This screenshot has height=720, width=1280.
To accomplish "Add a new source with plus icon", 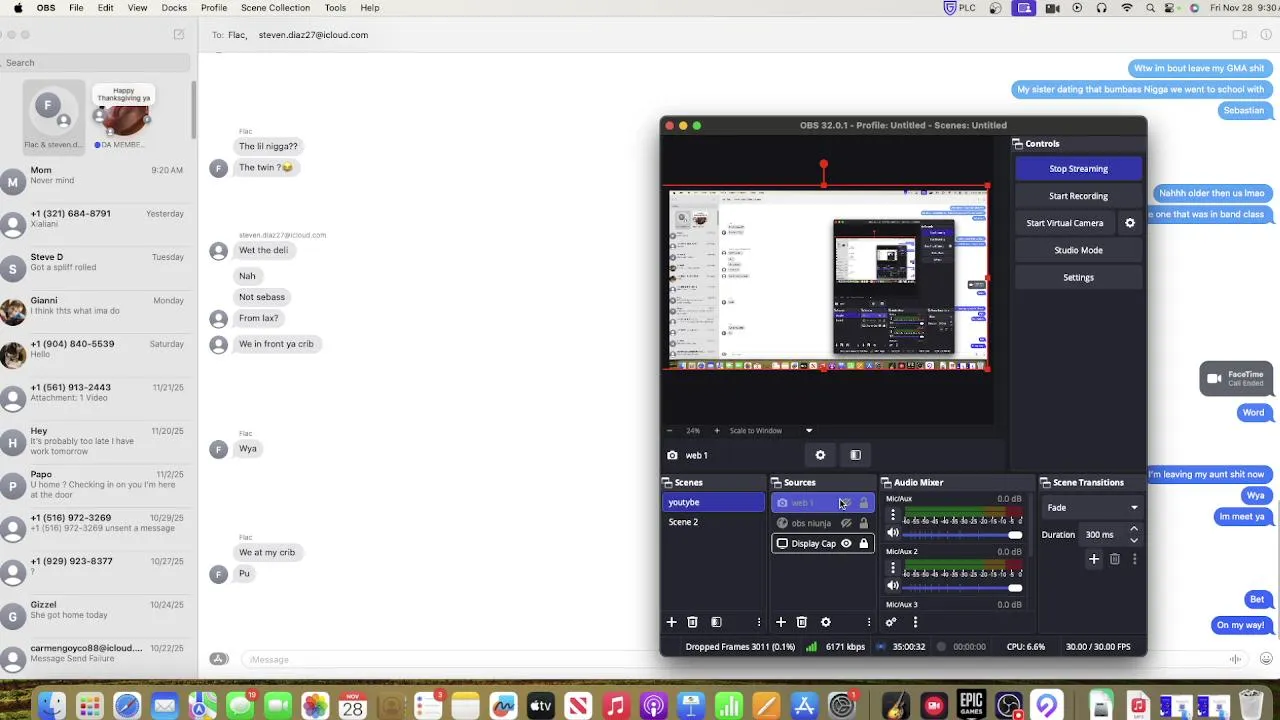I will tap(781, 622).
